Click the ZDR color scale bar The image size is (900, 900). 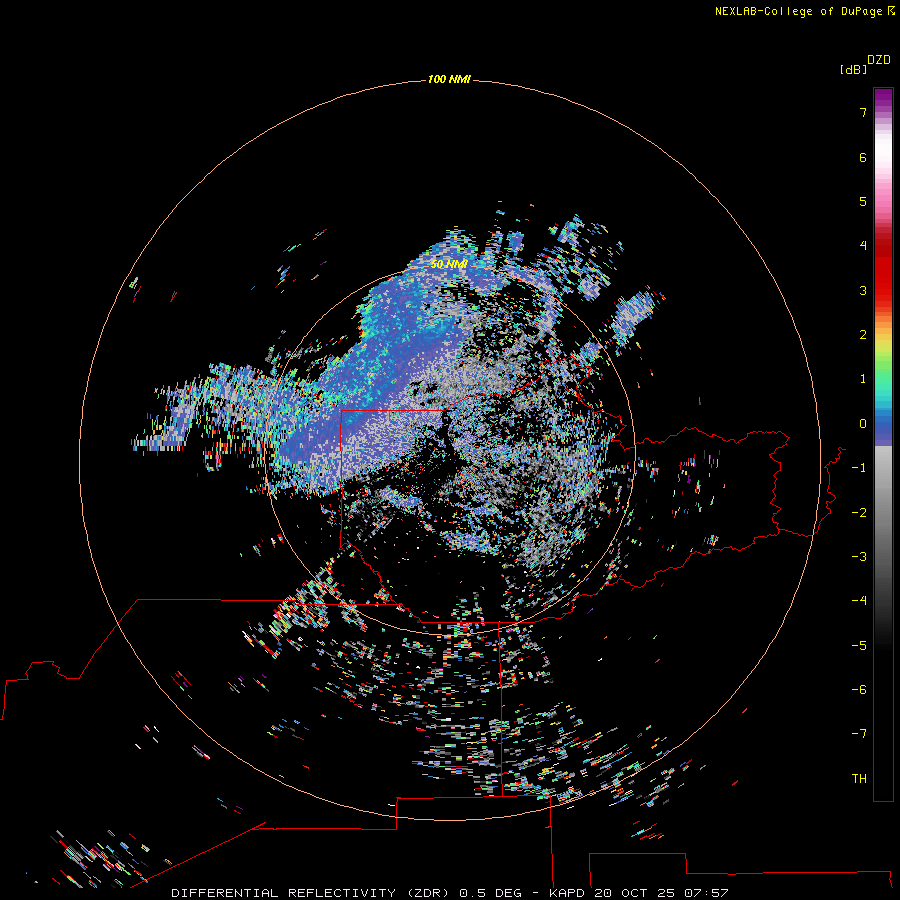click(883, 444)
